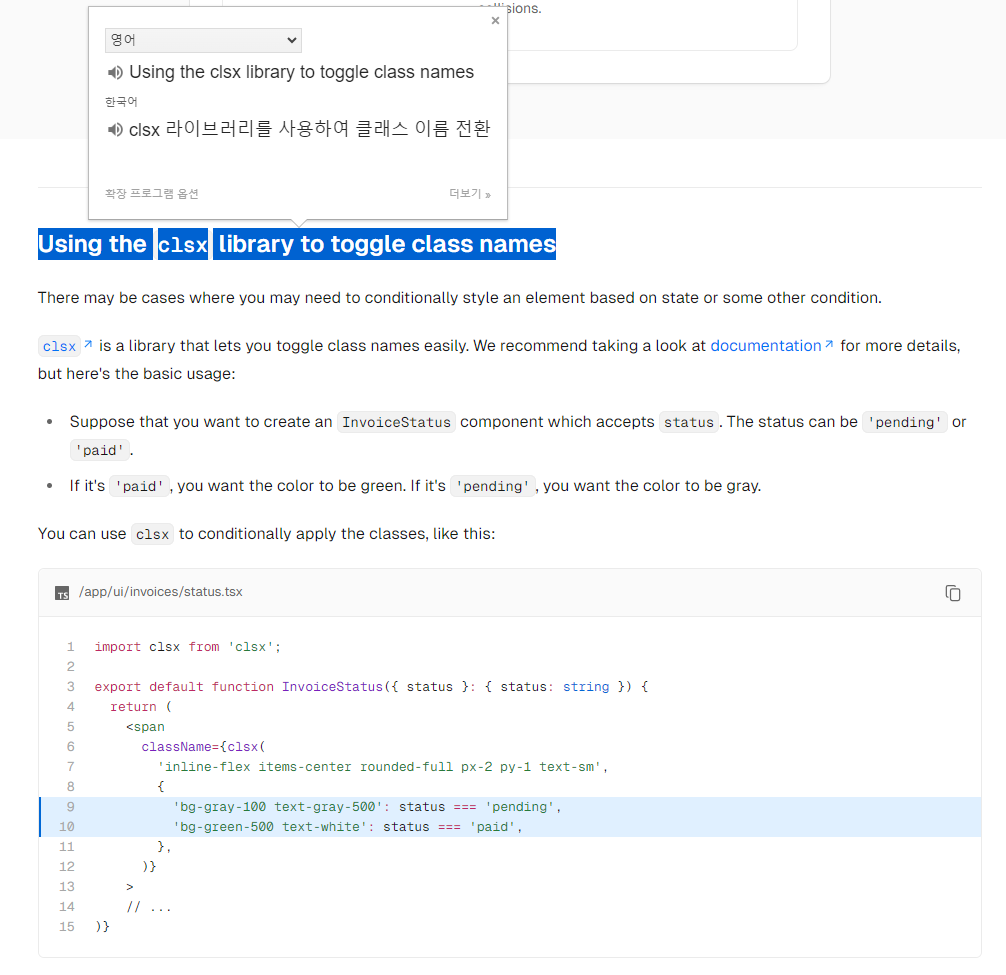Play audio for the English source text

[115, 72]
